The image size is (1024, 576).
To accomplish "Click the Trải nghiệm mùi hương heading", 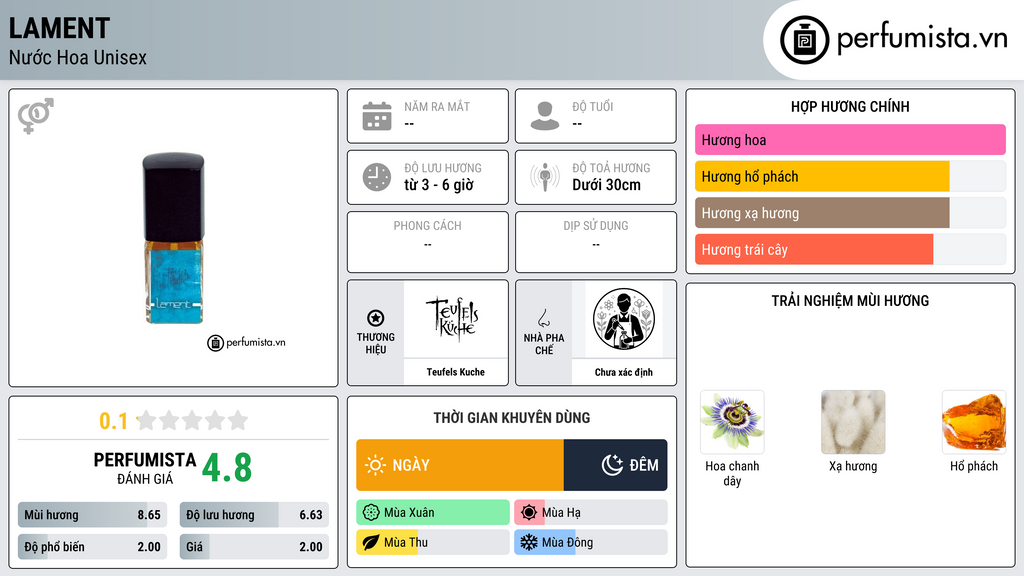I will 850,300.
